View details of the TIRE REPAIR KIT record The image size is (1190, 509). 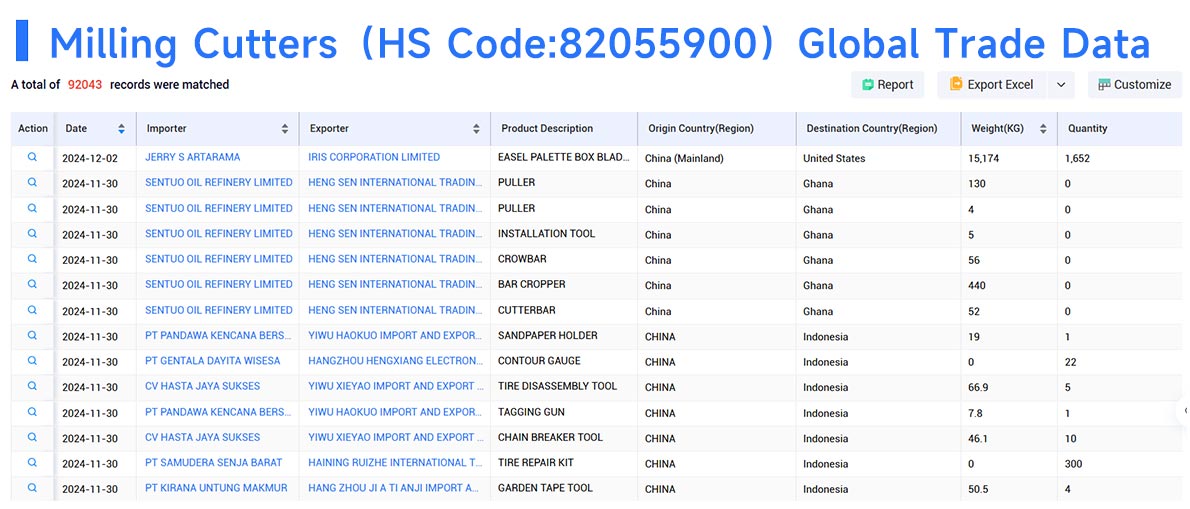coord(32,462)
